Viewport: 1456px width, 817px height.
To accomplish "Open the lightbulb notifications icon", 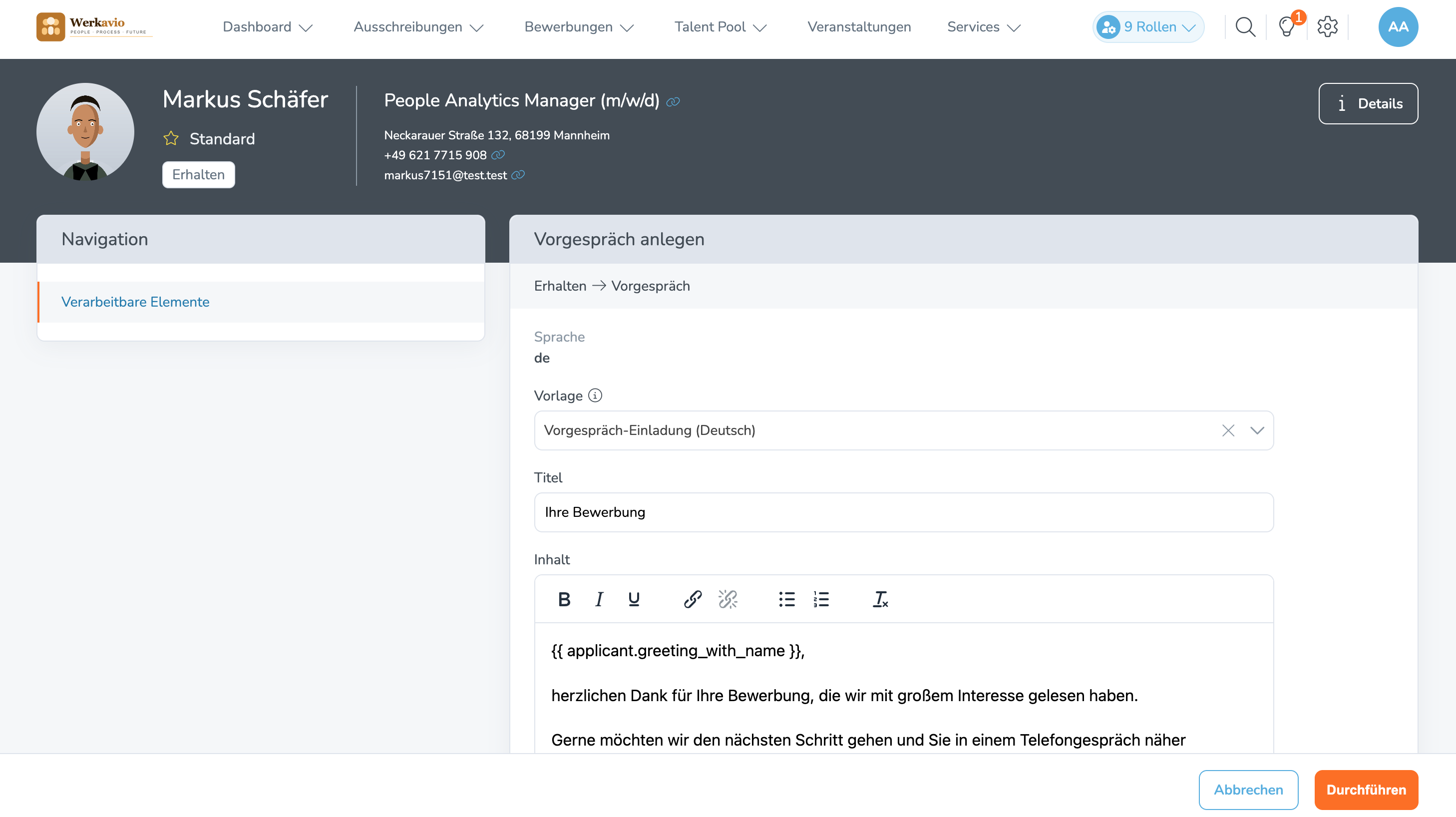I will tap(1287, 26).
